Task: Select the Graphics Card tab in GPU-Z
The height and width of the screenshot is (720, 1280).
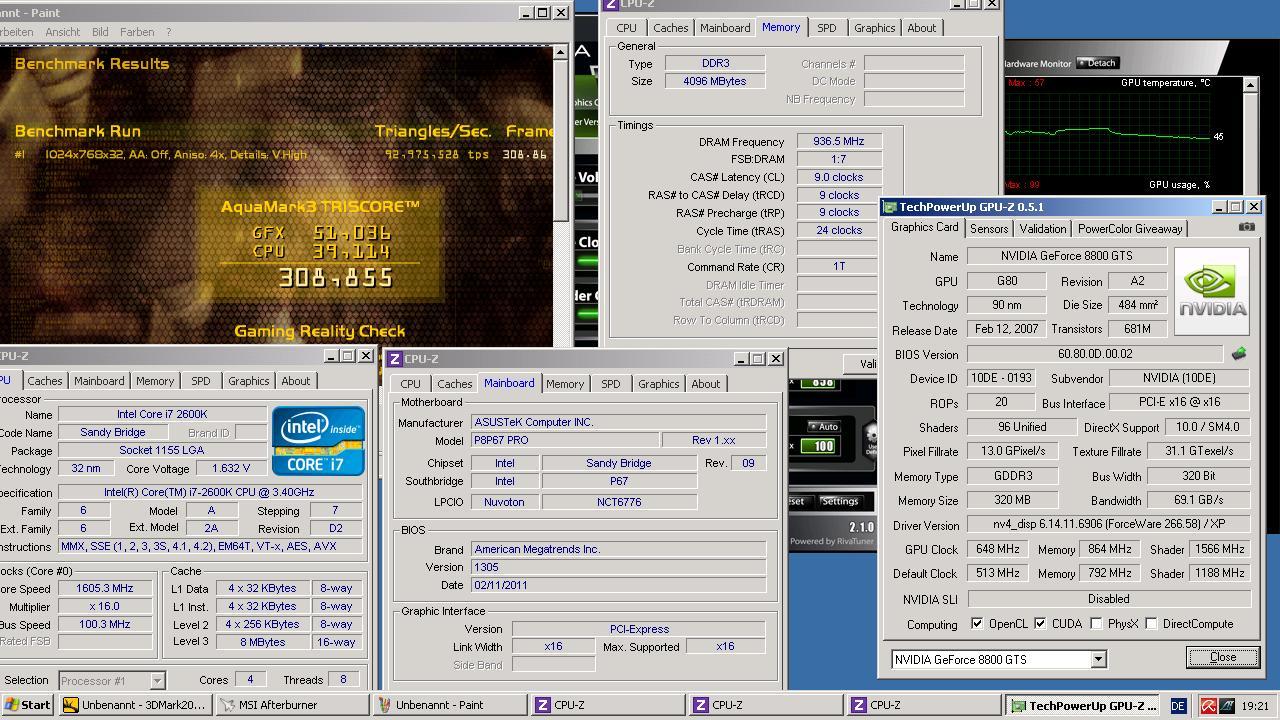Action: point(925,227)
